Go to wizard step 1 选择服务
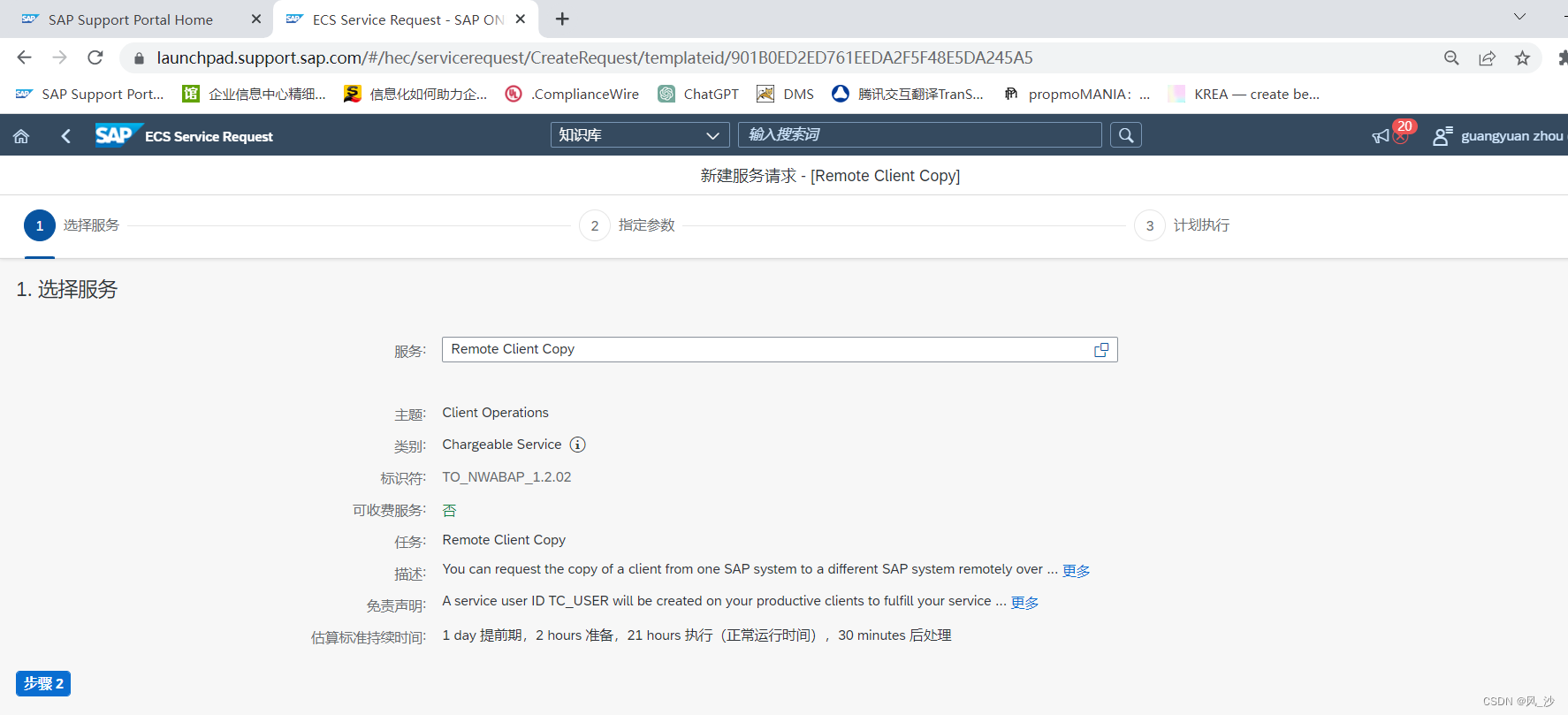Image resolution: width=1568 pixels, height=715 pixels. click(72, 225)
